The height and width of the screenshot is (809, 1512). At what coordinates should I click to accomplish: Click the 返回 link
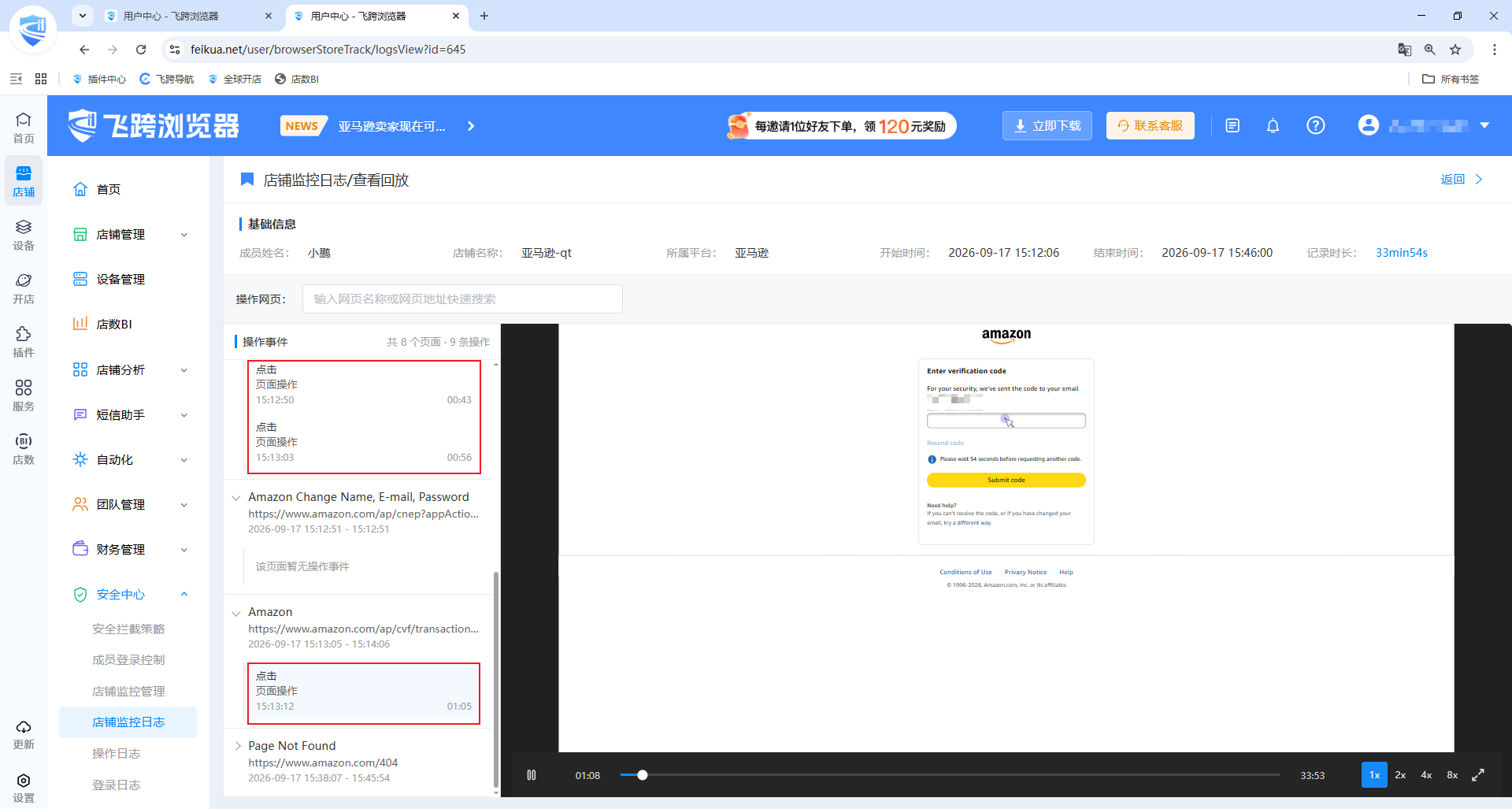tap(1462, 180)
